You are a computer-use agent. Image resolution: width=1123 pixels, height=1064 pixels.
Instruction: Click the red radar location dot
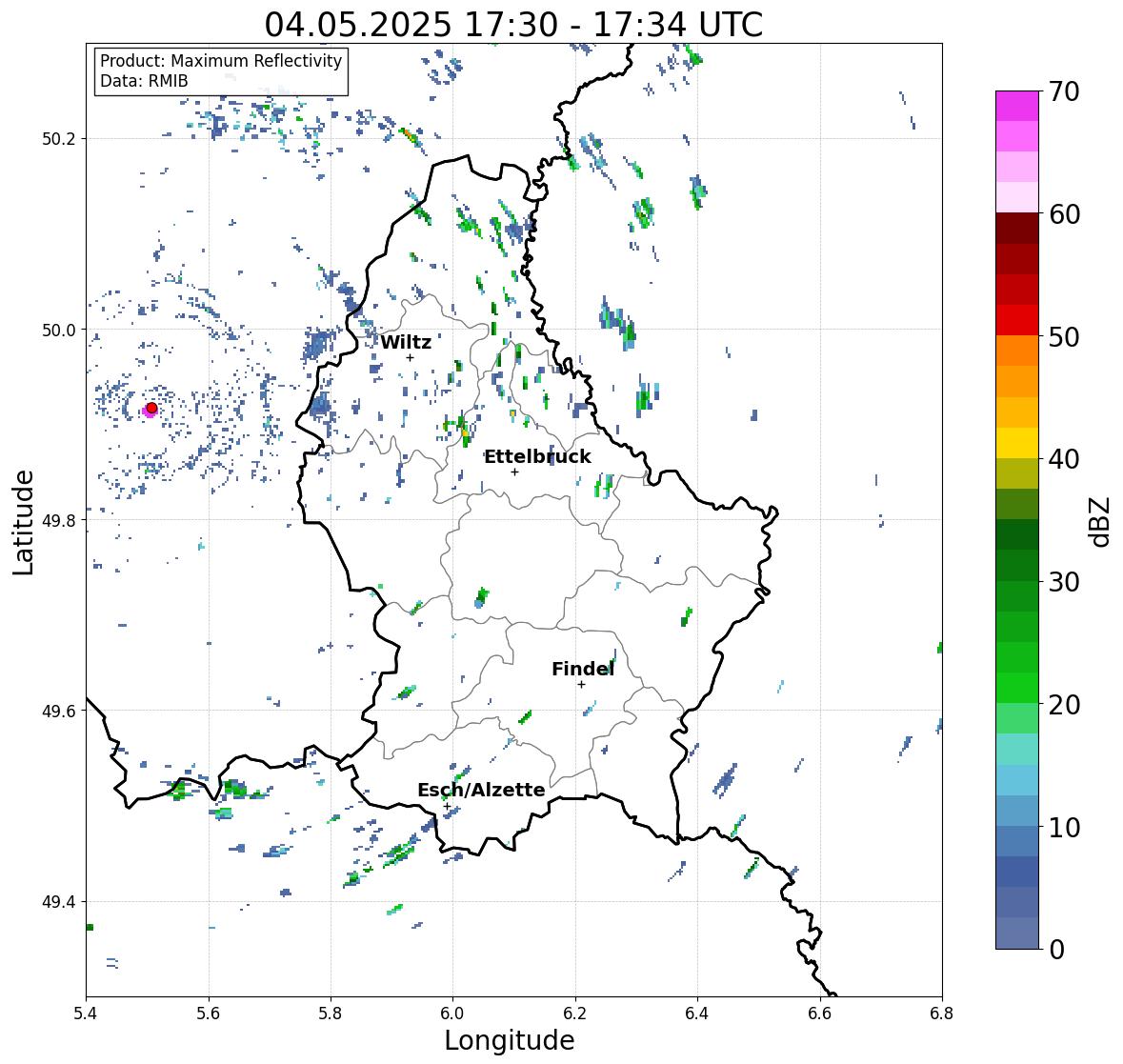151,408
